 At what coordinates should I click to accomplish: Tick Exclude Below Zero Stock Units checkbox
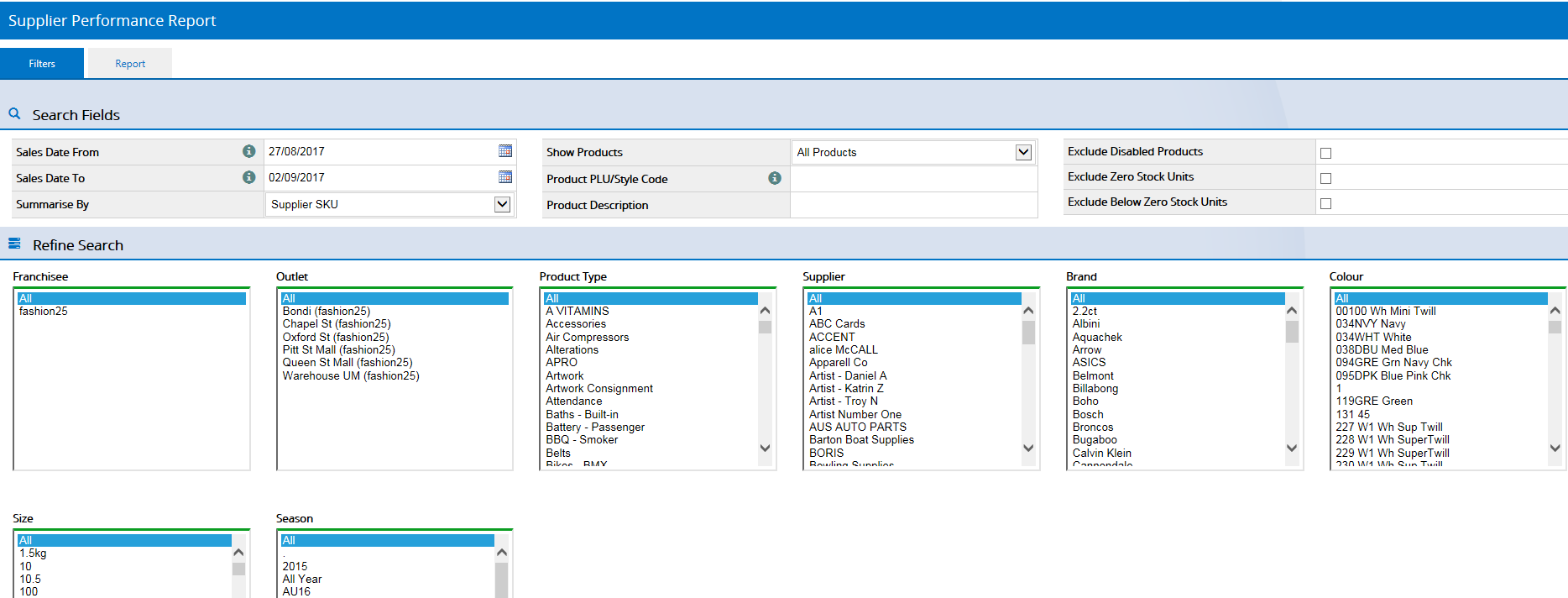tap(1325, 203)
